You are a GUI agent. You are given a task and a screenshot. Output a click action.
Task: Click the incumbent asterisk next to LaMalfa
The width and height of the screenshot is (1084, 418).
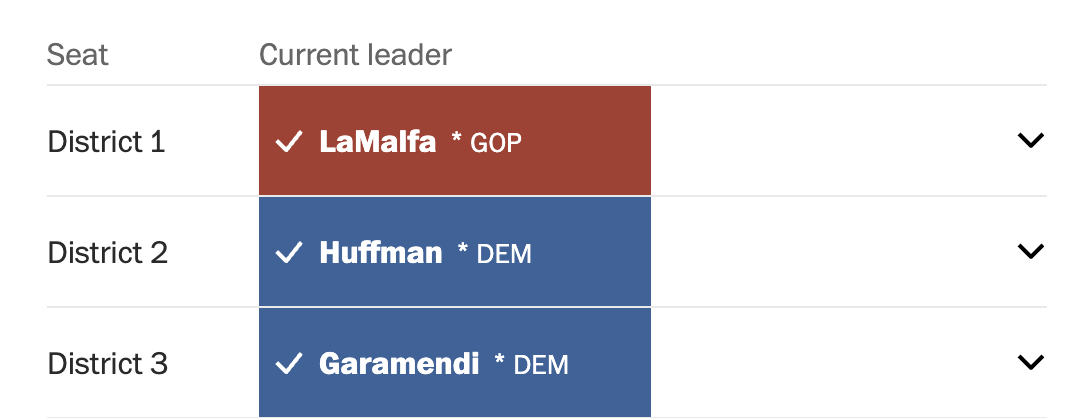[456, 137]
